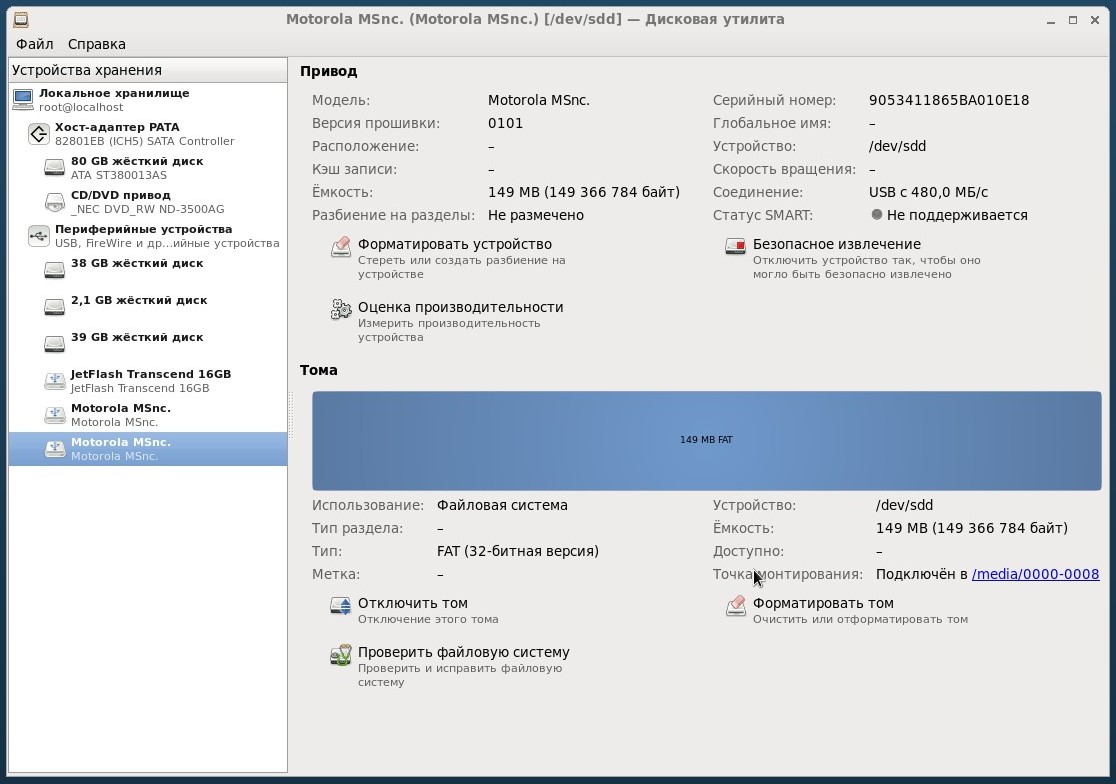Screen dimensions: 1116x784
Task: Select the CD/DVD drive icon
Action: coord(55,202)
